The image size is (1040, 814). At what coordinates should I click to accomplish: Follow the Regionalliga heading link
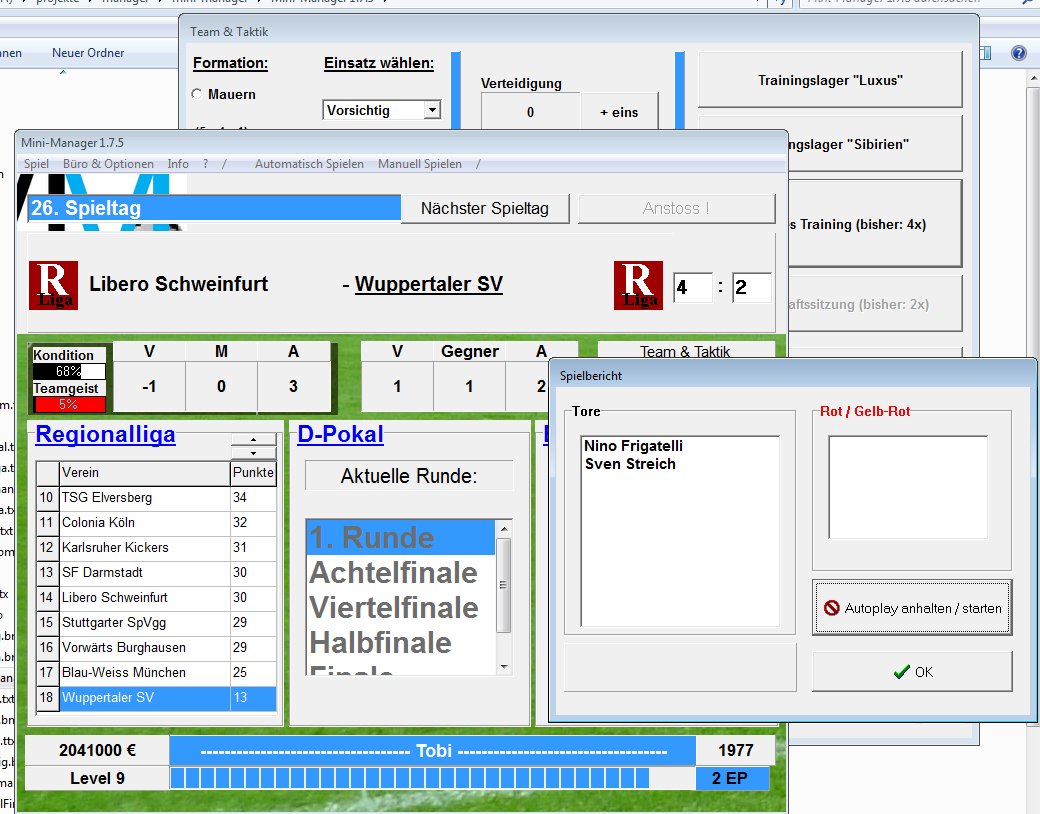105,434
